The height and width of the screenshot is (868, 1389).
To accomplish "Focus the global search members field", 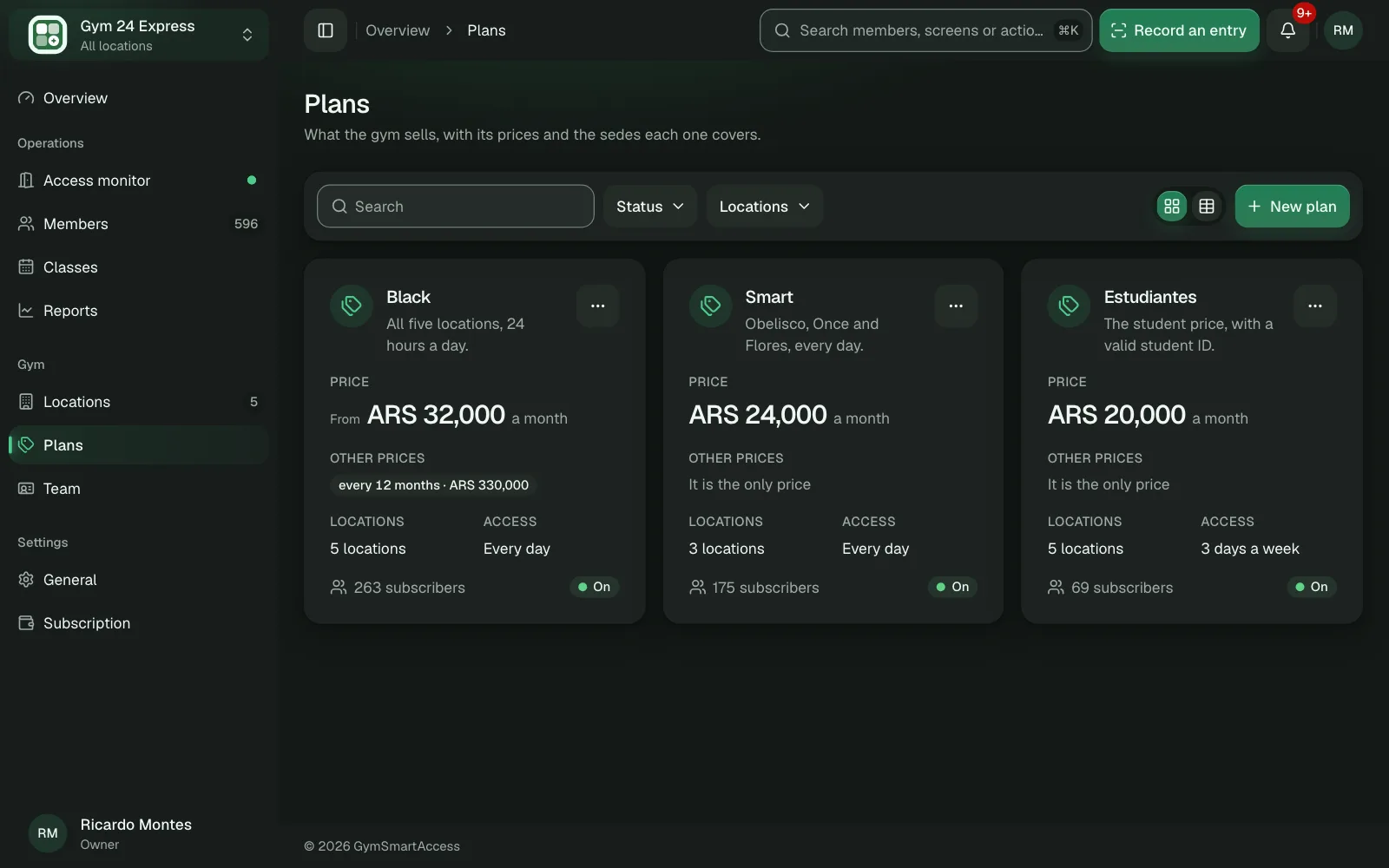I will point(925,30).
